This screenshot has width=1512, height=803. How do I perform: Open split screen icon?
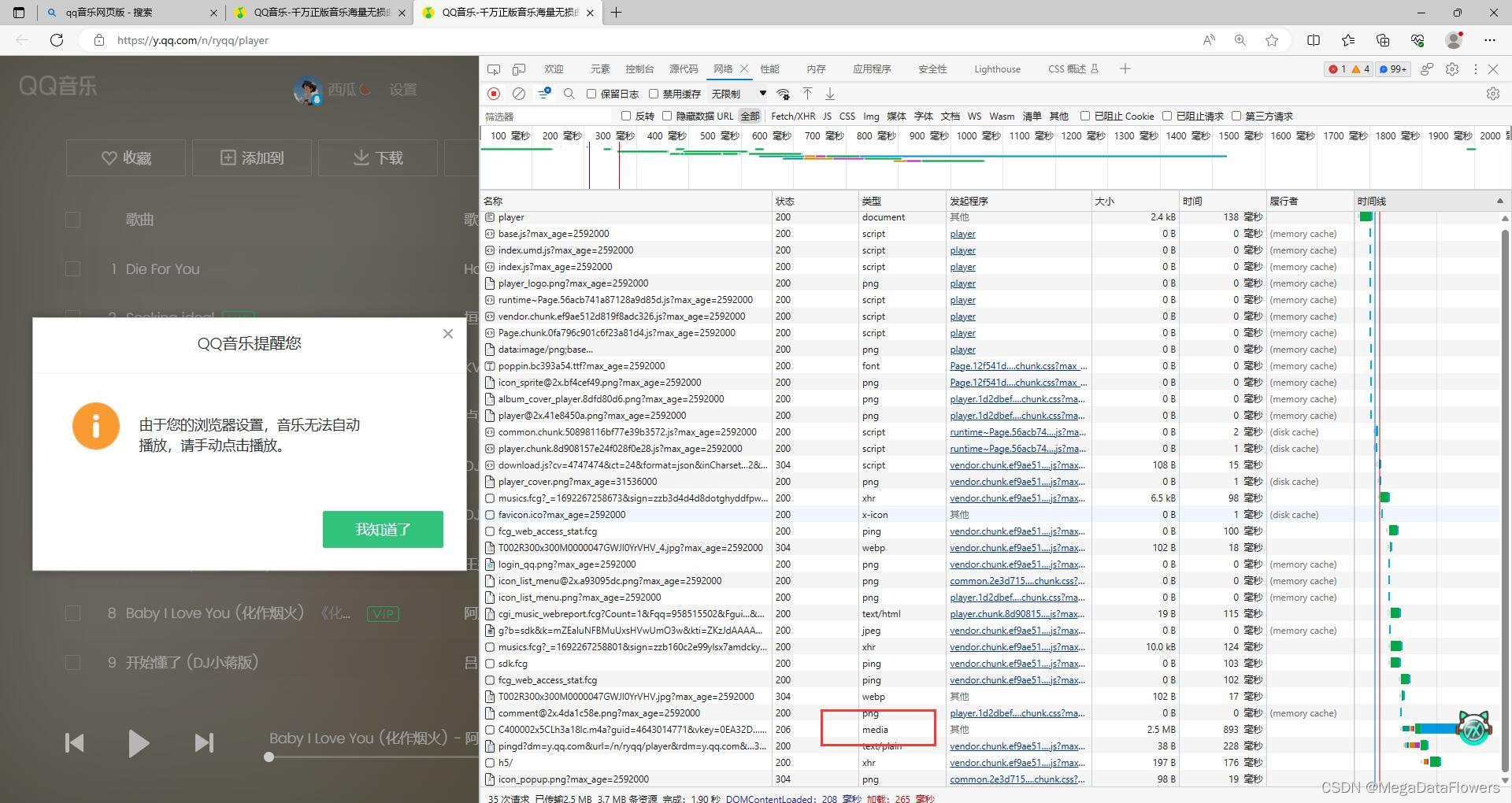[1314, 40]
